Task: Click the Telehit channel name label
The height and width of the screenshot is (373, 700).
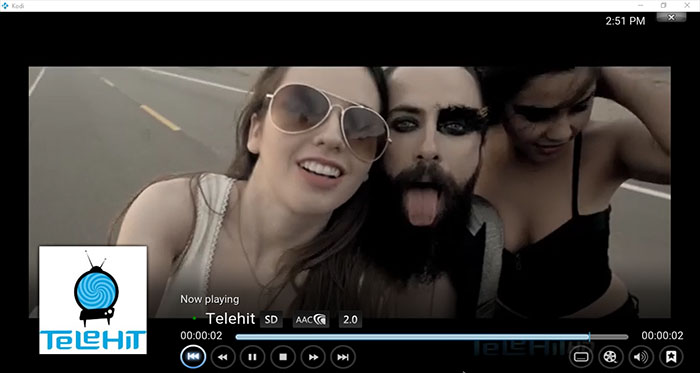Action: [230, 319]
